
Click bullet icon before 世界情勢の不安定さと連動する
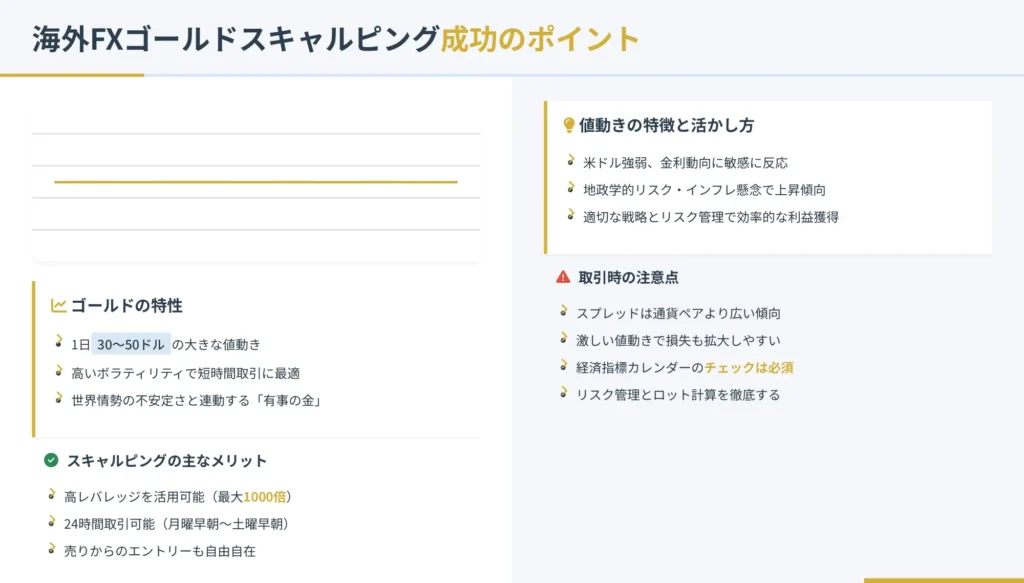click(x=59, y=398)
